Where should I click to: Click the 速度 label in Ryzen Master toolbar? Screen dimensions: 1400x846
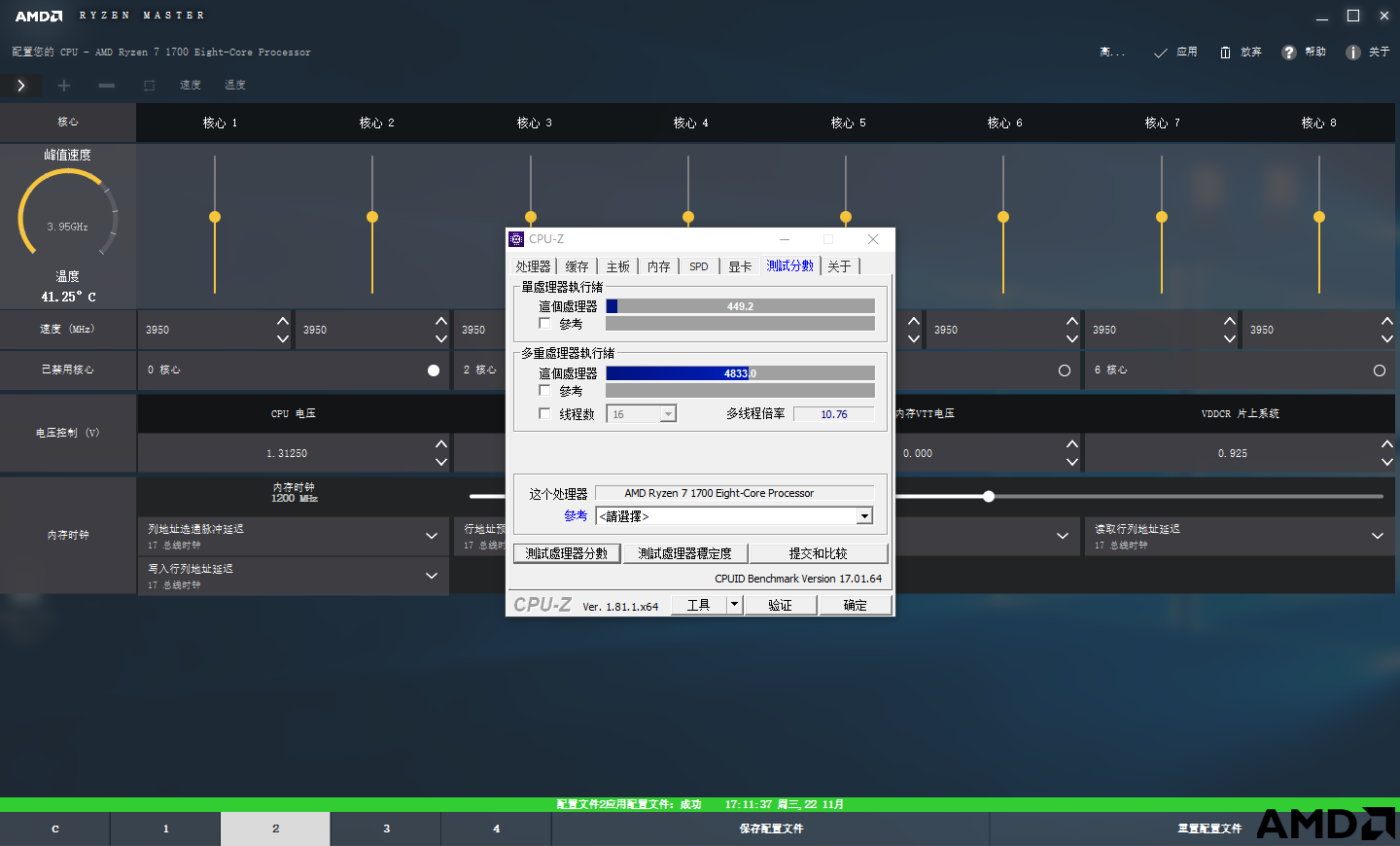pos(191,86)
